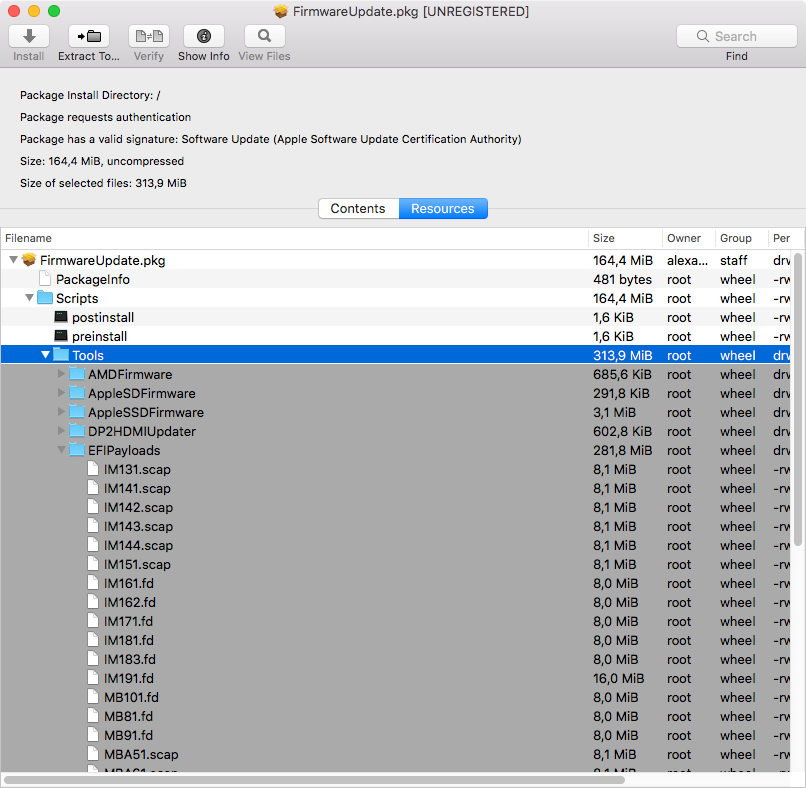
Task: Click the View Files magnifier icon
Action: [264, 36]
